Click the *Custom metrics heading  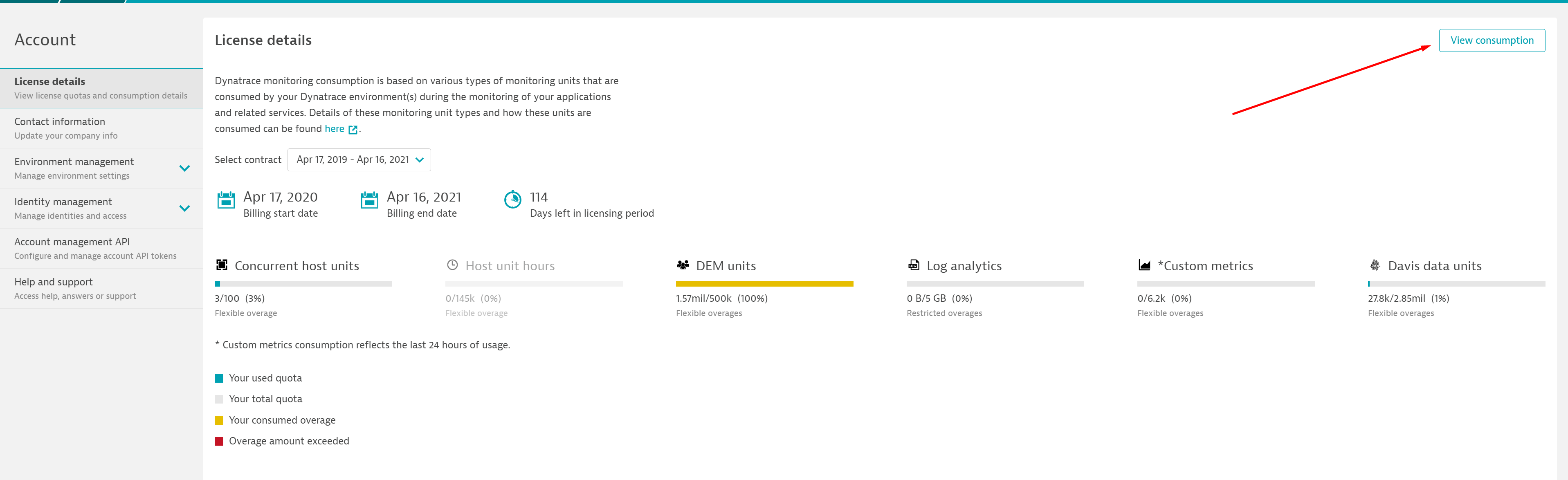tap(1205, 266)
